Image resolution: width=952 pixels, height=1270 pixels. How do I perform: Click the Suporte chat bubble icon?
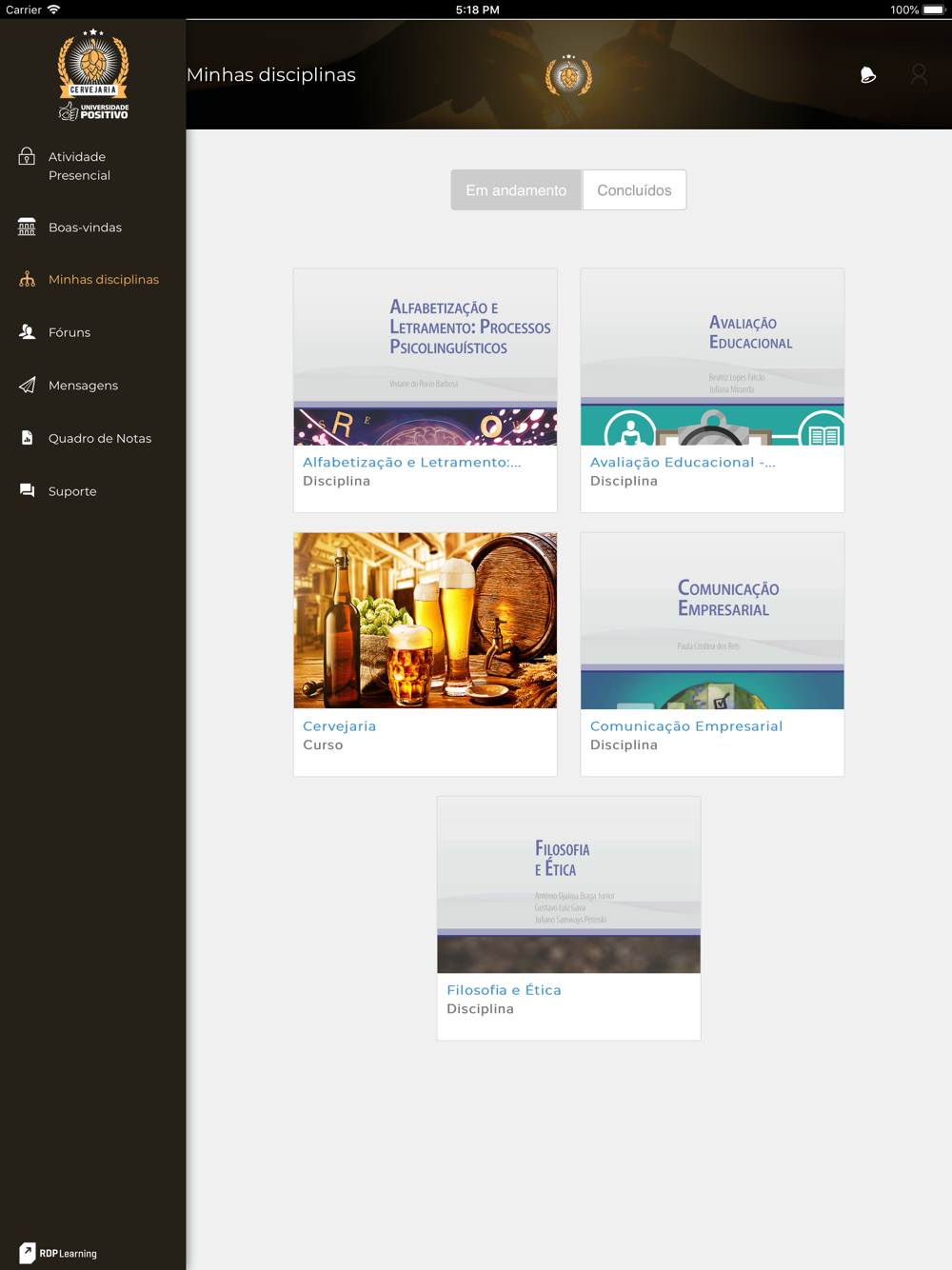pyautogui.click(x=27, y=490)
